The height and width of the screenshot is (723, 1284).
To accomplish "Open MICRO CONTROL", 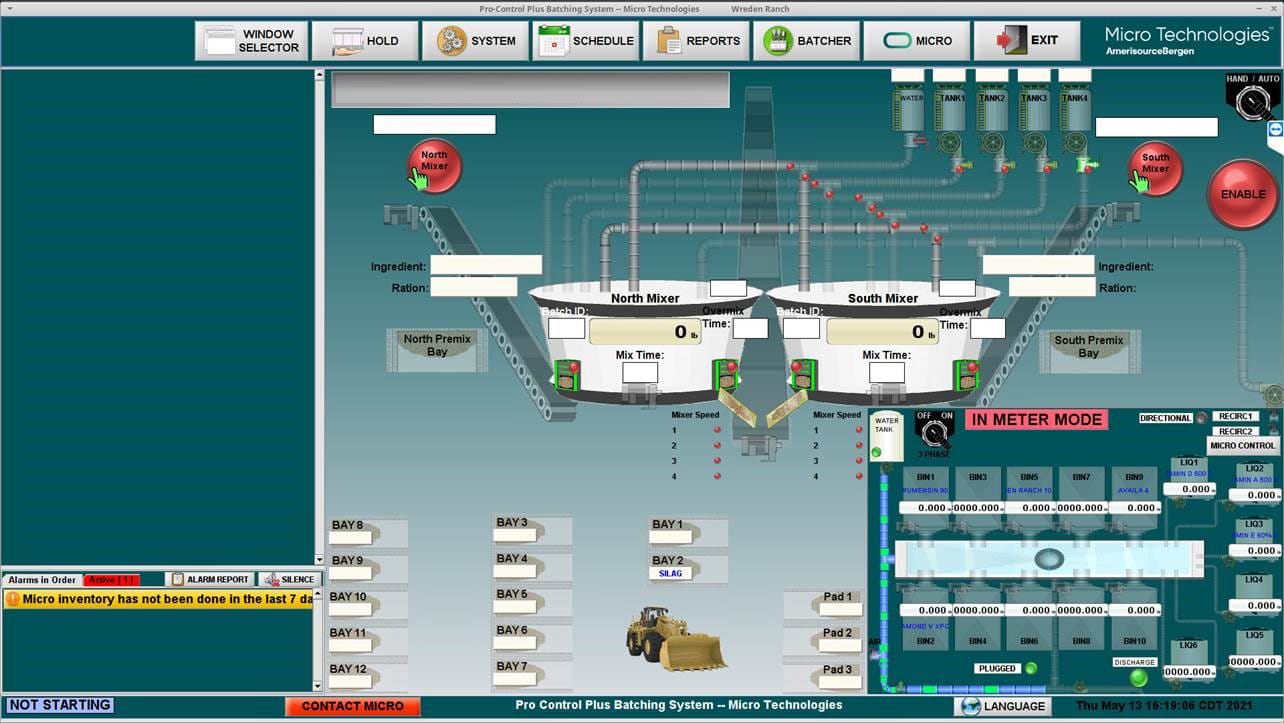I will (x=1242, y=446).
